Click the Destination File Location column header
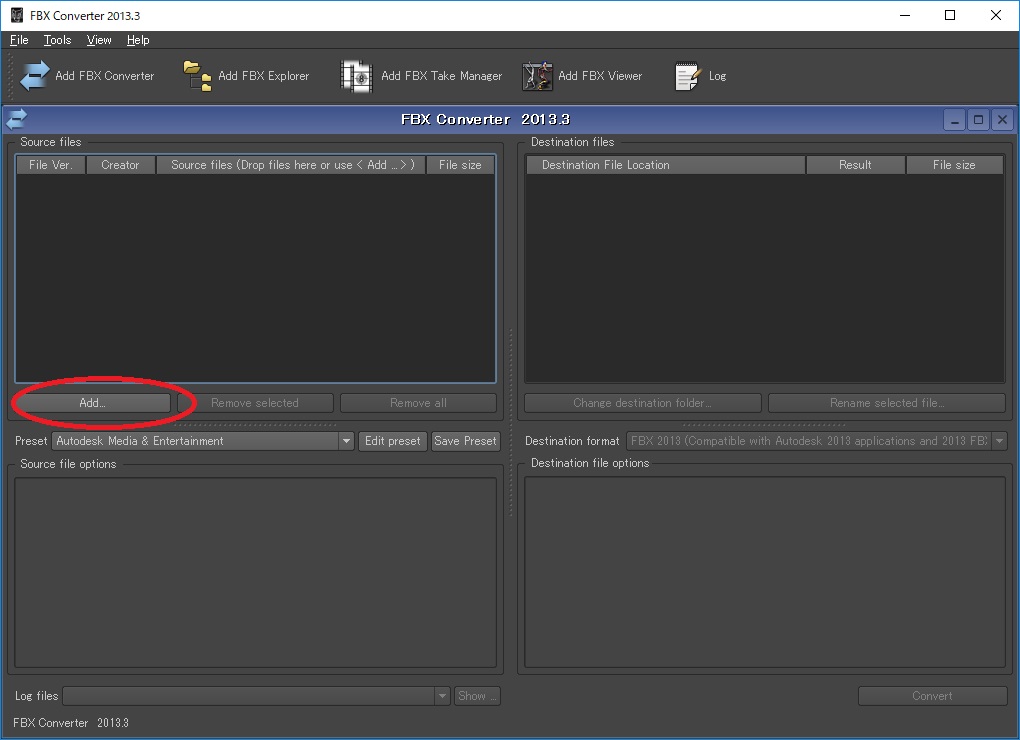This screenshot has width=1020, height=740. click(665, 165)
